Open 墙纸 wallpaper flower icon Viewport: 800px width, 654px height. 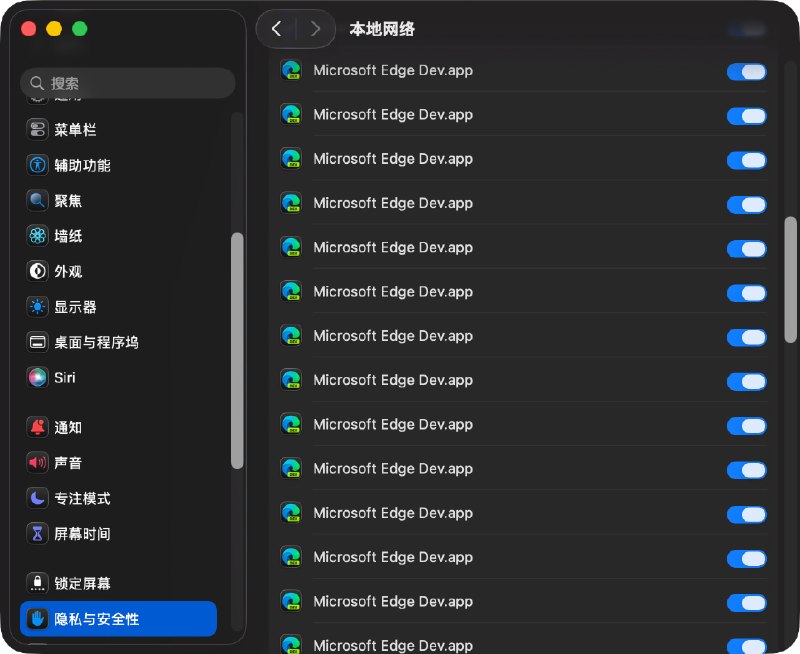click(x=37, y=236)
